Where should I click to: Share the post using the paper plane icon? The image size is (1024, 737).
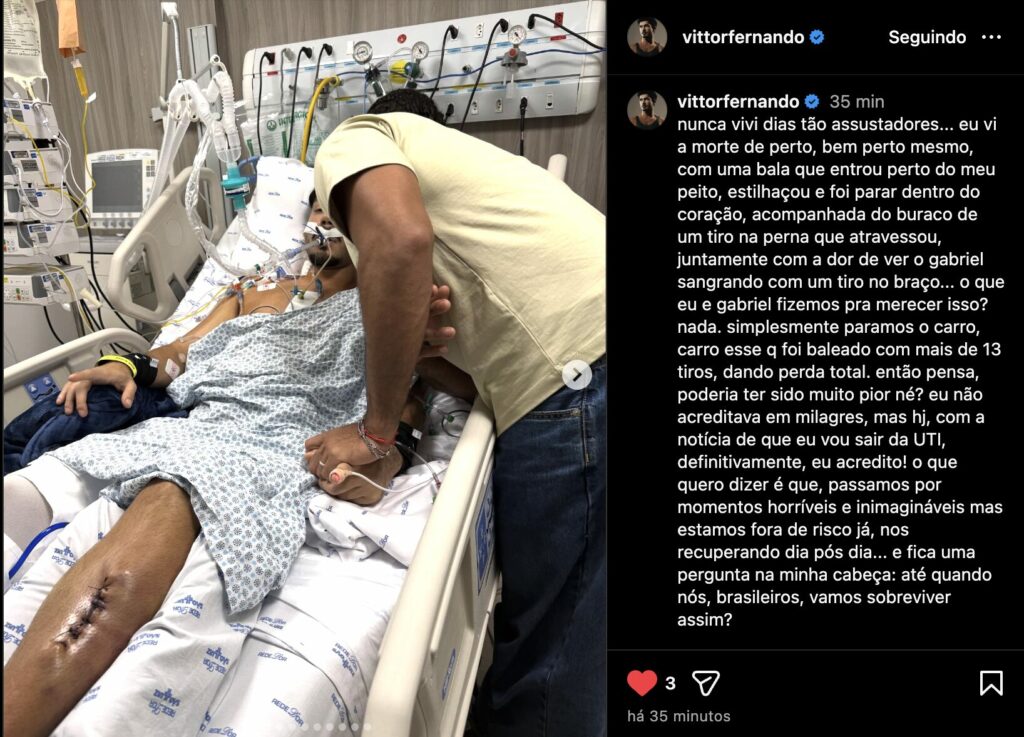pos(705,683)
